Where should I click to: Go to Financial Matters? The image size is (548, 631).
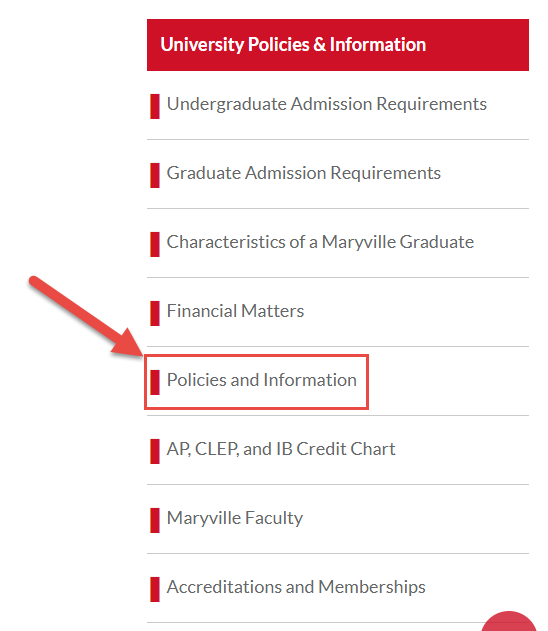point(235,311)
